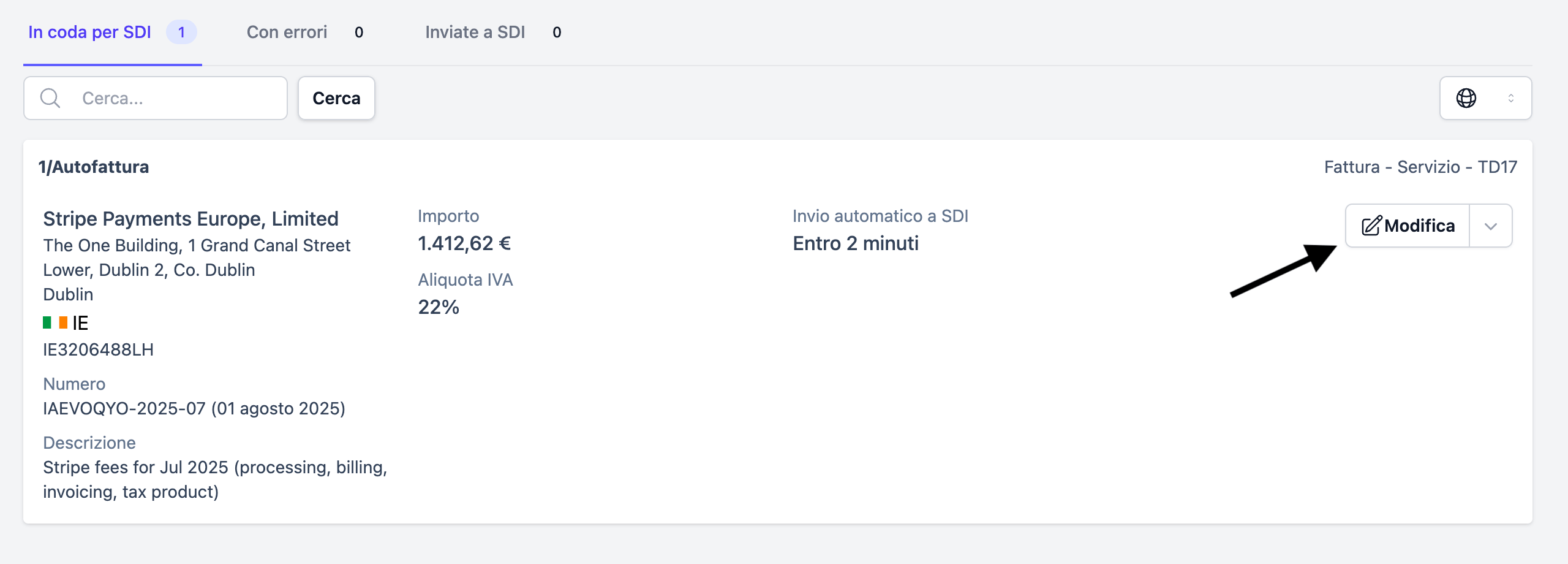This screenshot has height=564, width=1568.
Task: Click the magnifying glass search icon
Action: click(x=50, y=98)
